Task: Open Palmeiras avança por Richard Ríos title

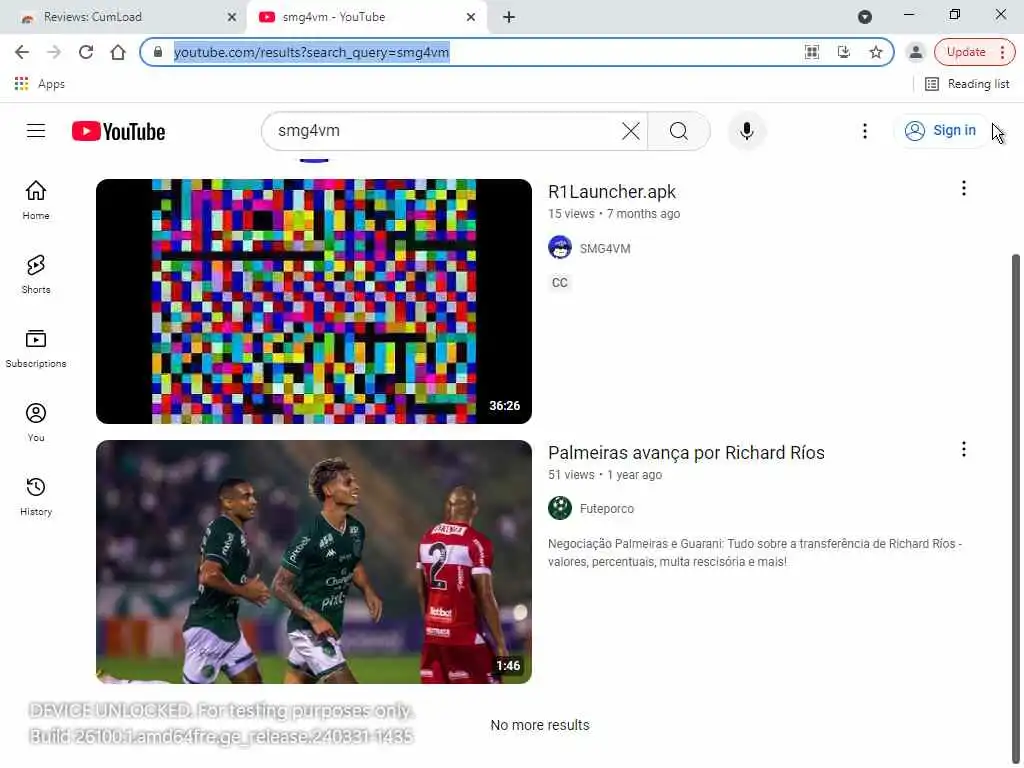Action: 686,453
